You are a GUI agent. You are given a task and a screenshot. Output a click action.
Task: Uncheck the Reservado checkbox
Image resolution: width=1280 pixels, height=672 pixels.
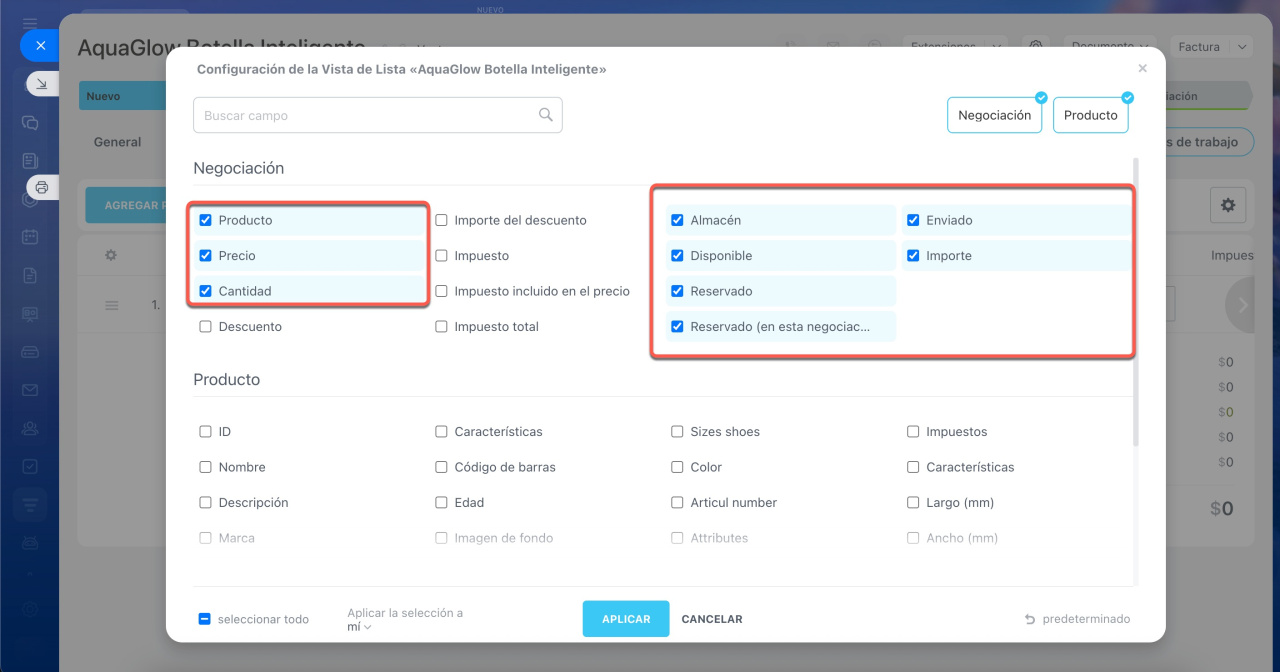(677, 291)
